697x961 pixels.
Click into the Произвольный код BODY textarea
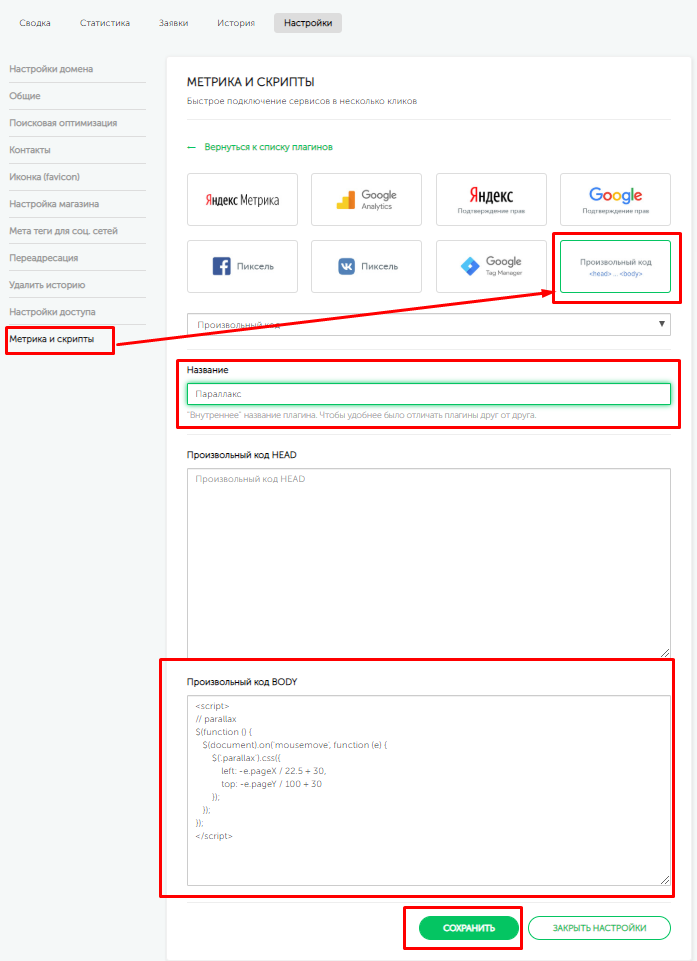(x=428, y=790)
